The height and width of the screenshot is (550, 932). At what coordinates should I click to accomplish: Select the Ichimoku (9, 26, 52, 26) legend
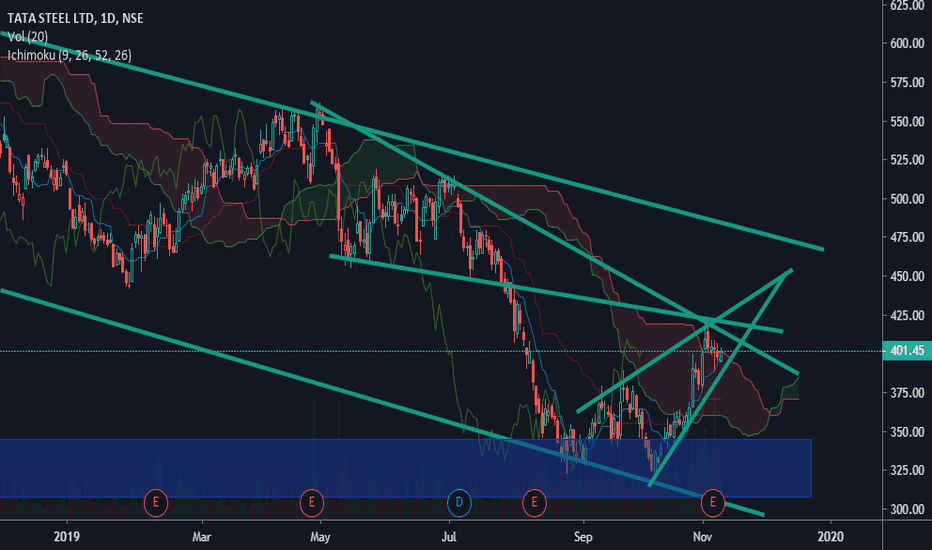[70, 55]
